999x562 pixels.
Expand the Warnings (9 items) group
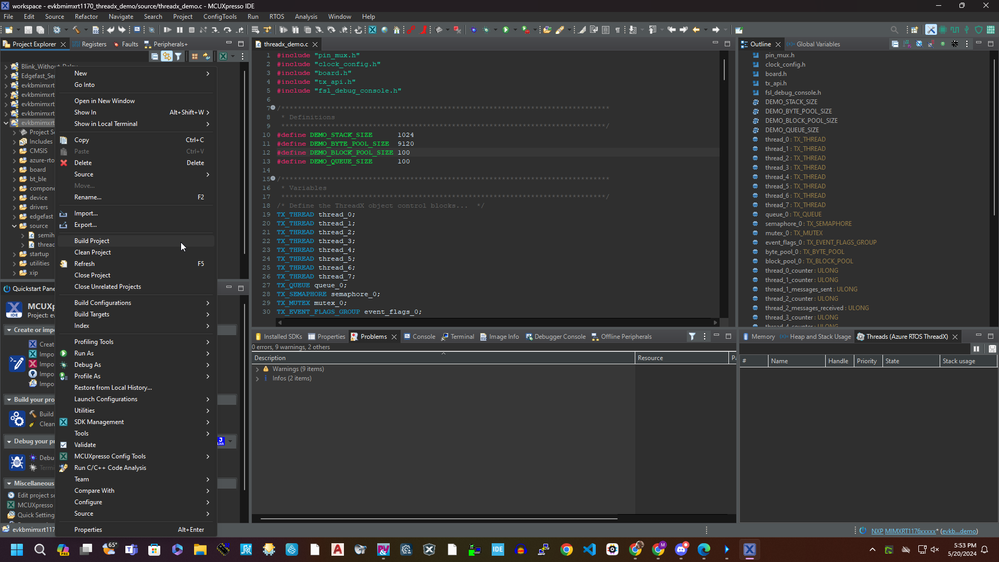click(x=258, y=369)
